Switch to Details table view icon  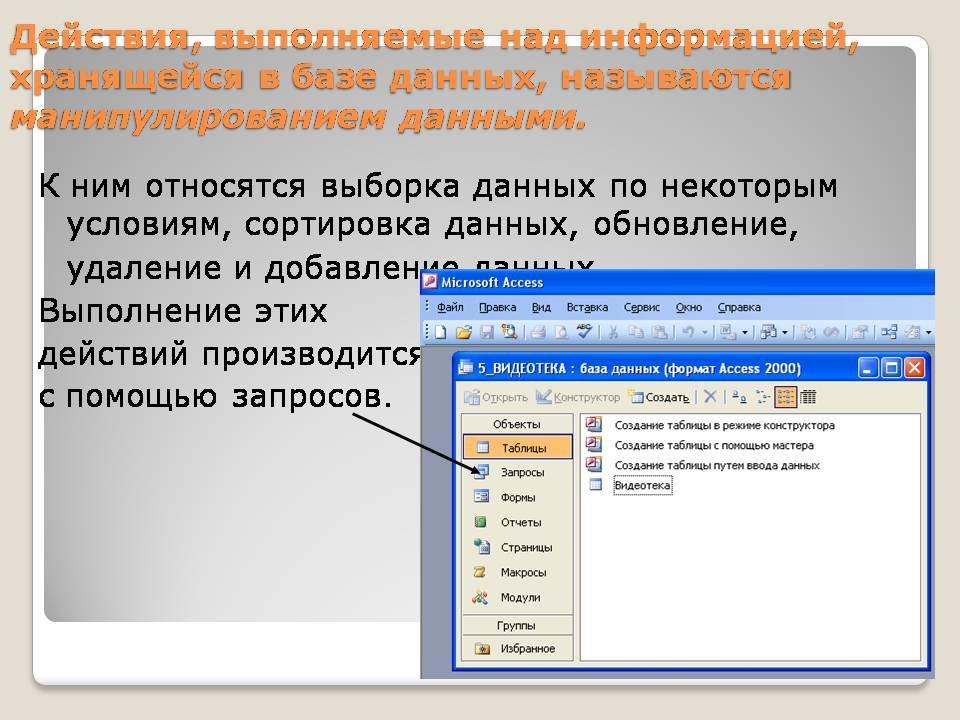coord(808,397)
